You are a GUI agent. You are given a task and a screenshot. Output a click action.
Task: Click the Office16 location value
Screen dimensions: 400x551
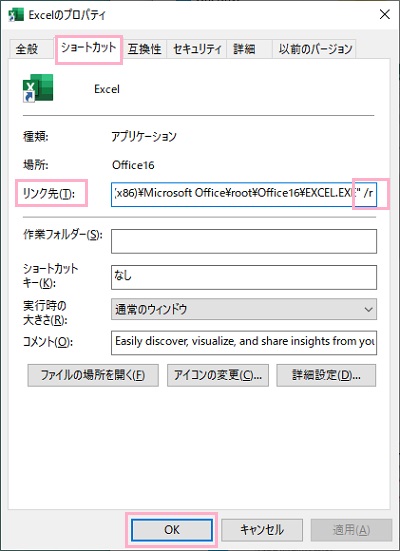[x=133, y=165]
